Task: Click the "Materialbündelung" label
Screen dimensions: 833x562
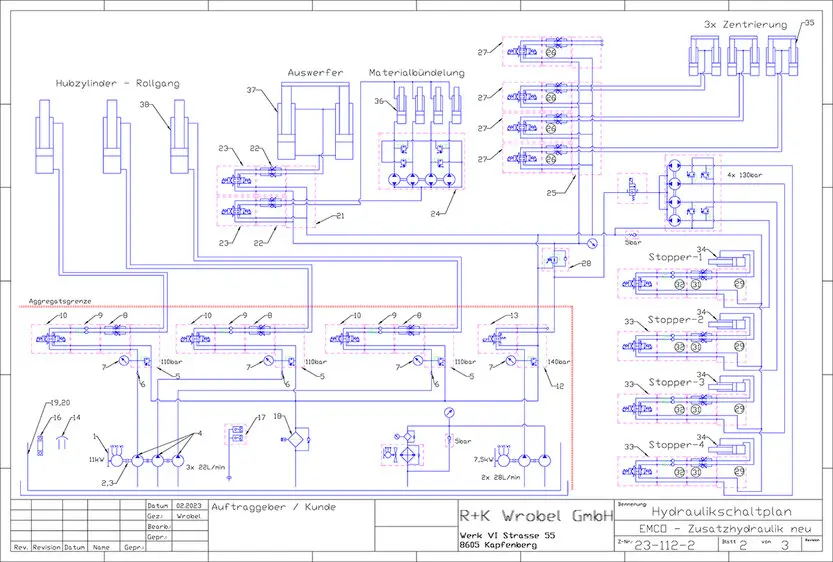Action: point(416,73)
